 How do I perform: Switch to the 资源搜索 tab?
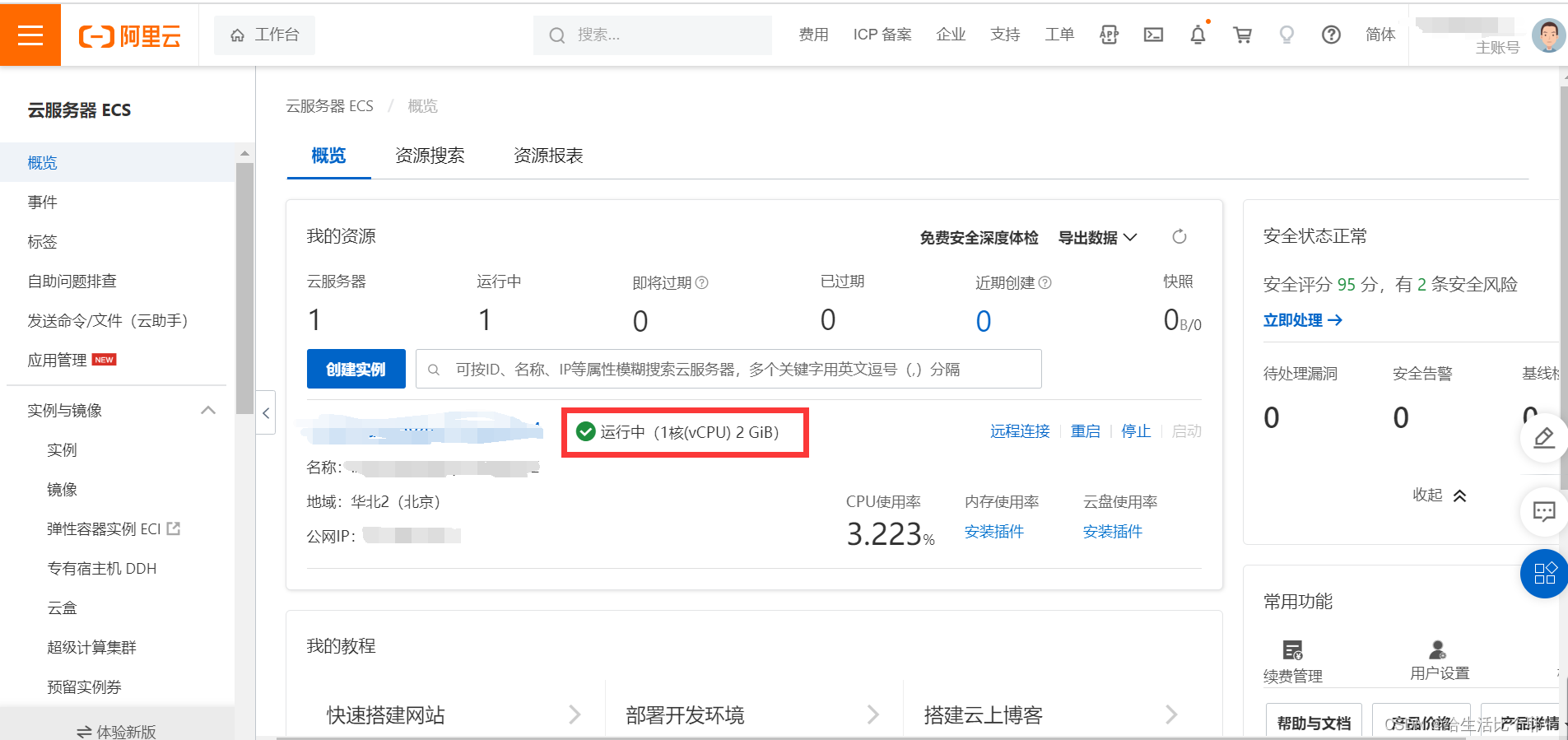click(x=430, y=156)
